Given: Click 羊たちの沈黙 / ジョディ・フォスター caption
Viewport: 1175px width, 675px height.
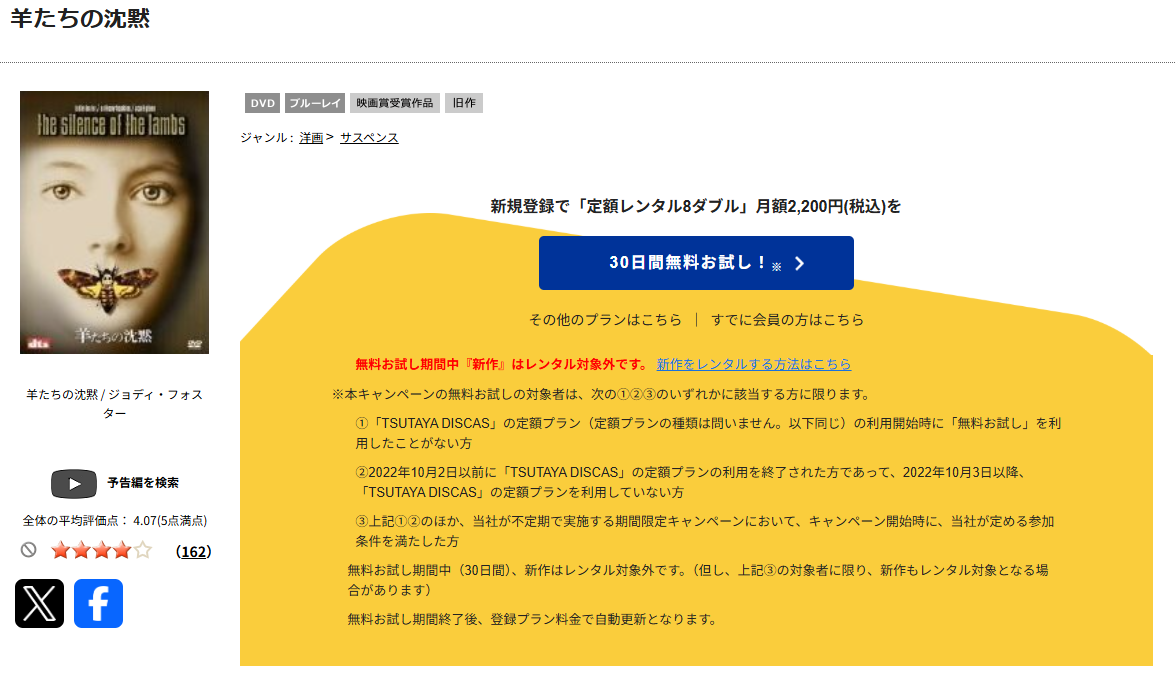Looking at the screenshot, I should (115, 404).
